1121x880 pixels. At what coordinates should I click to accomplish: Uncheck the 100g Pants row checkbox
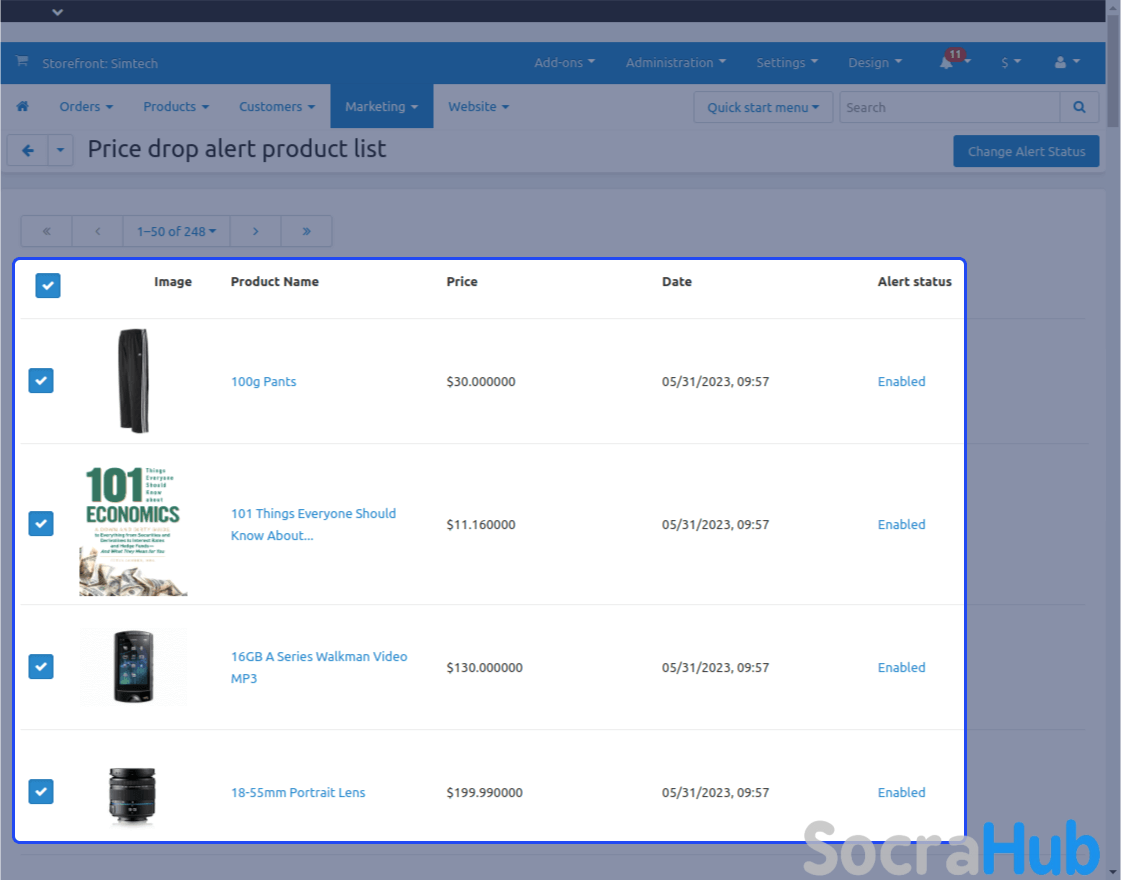click(x=41, y=381)
